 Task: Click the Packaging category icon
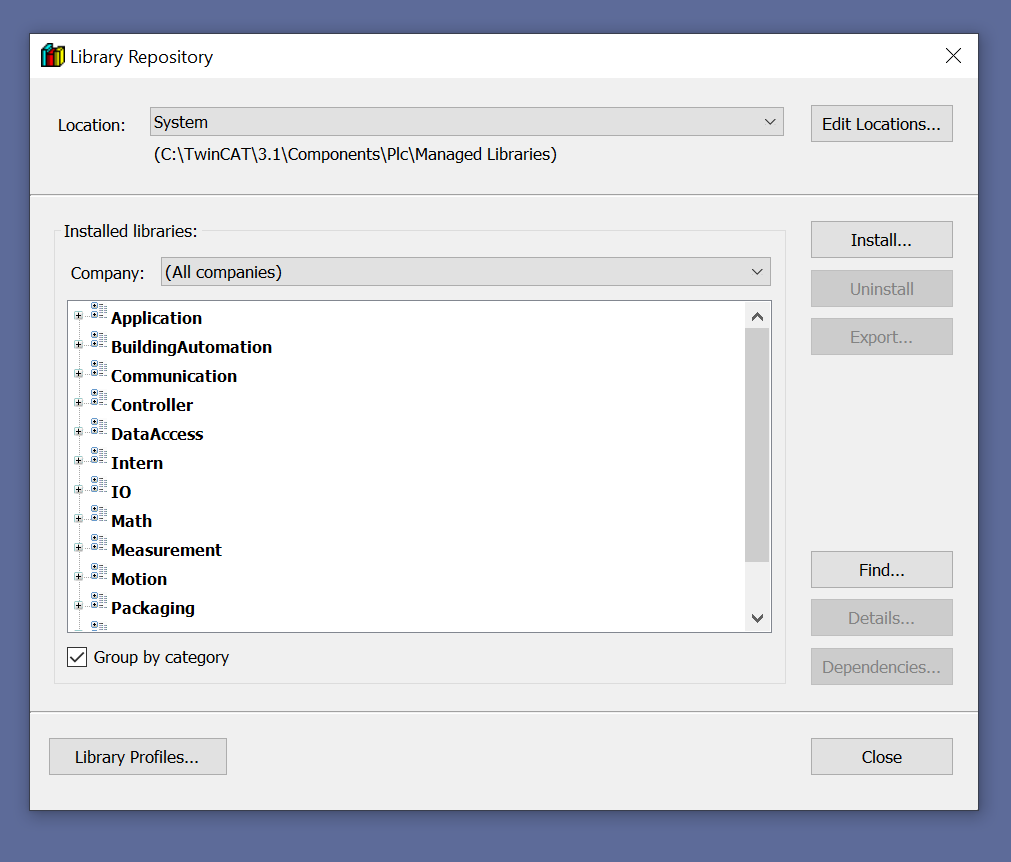99,601
